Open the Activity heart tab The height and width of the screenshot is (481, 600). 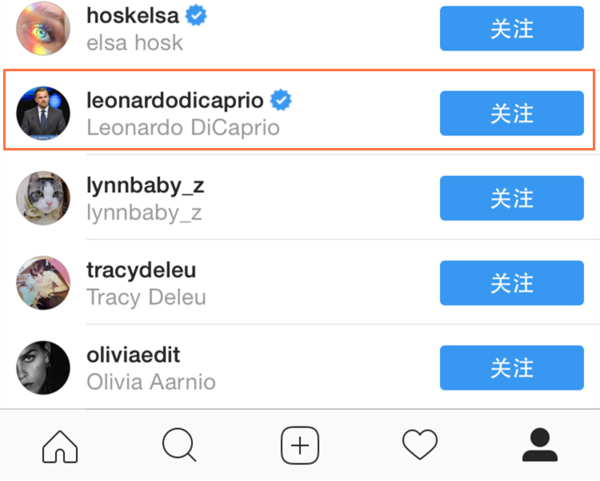pos(420,444)
